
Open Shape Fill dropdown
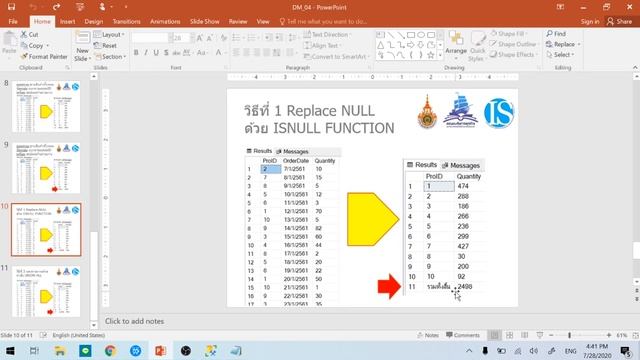(509, 34)
